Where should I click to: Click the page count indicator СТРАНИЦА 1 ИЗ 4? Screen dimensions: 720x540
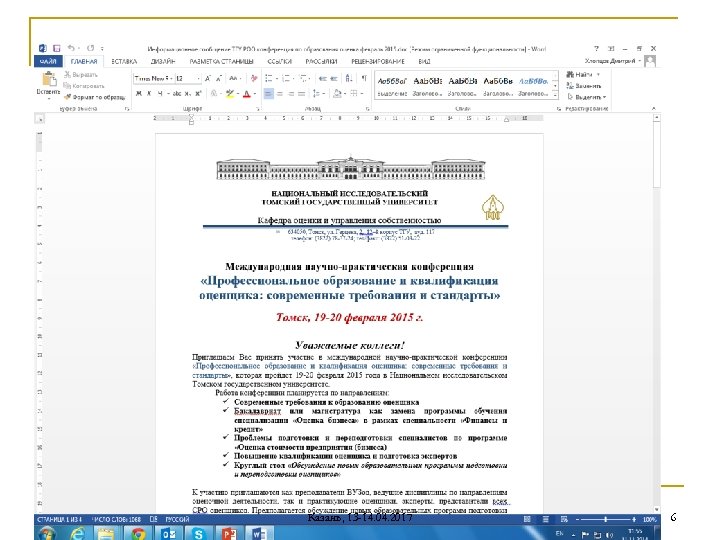[x=60, y=519]
